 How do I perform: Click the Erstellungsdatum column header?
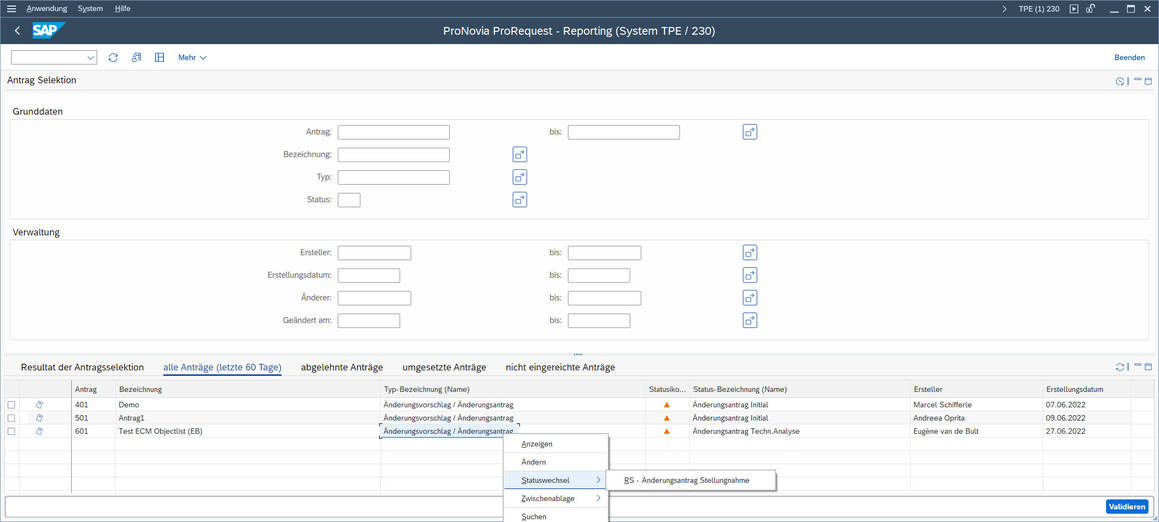[1087, 389]
